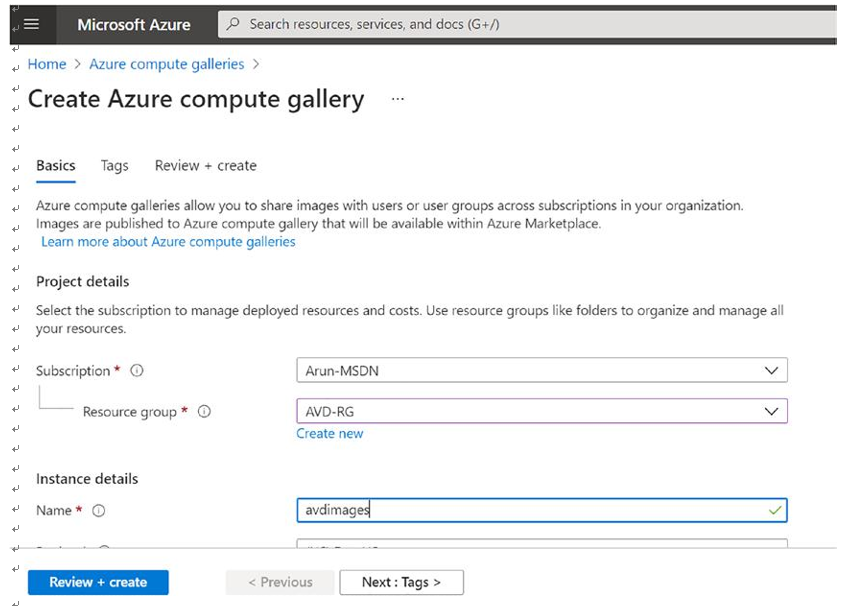Click the Subscription field label
The height and width of the screenshot is (606, 843).
(73, 370)
